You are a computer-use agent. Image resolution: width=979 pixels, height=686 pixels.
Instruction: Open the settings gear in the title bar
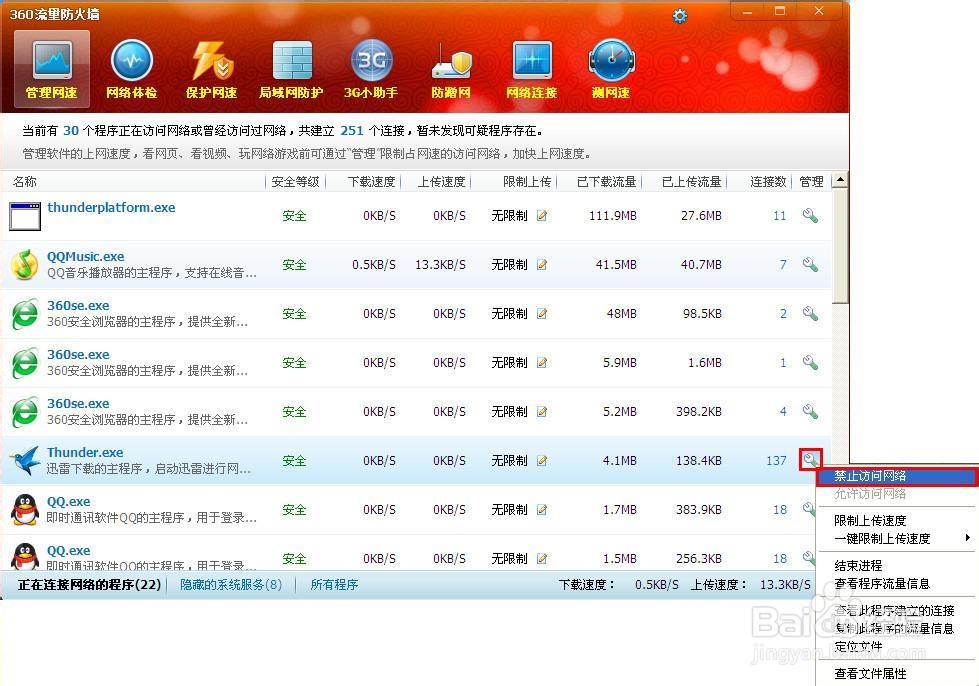click(680, 16)
